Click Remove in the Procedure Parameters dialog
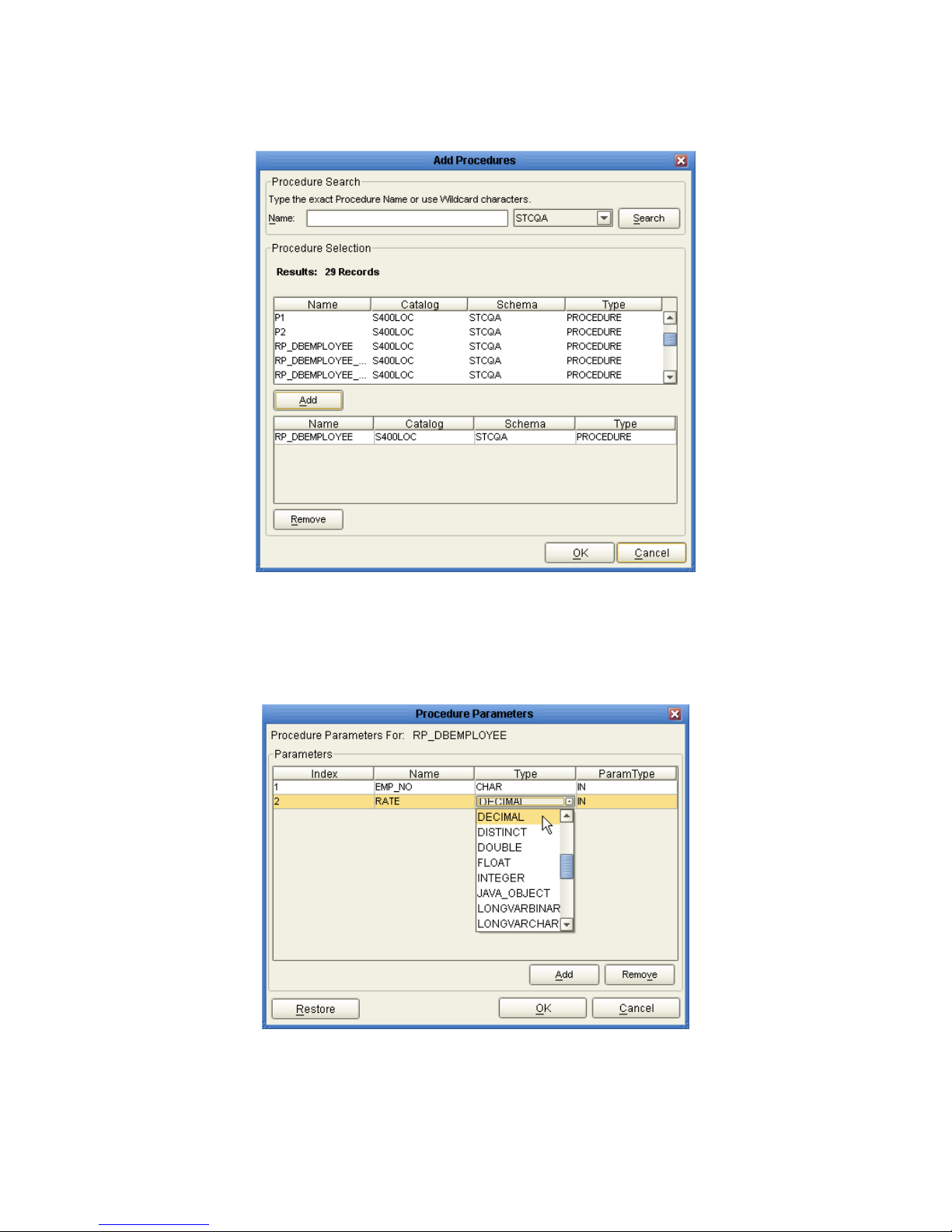This screenshot has height=1232, width=952. (x=640, y=975)
